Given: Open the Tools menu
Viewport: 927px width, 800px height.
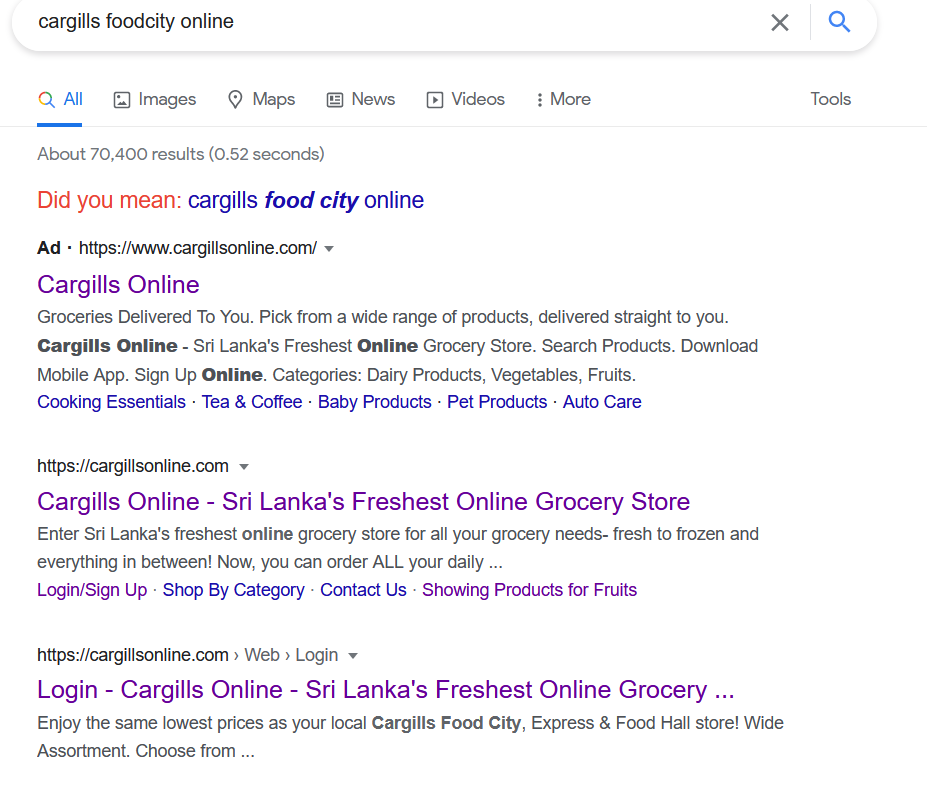Looking at the screenshot, I should point(831,99).
